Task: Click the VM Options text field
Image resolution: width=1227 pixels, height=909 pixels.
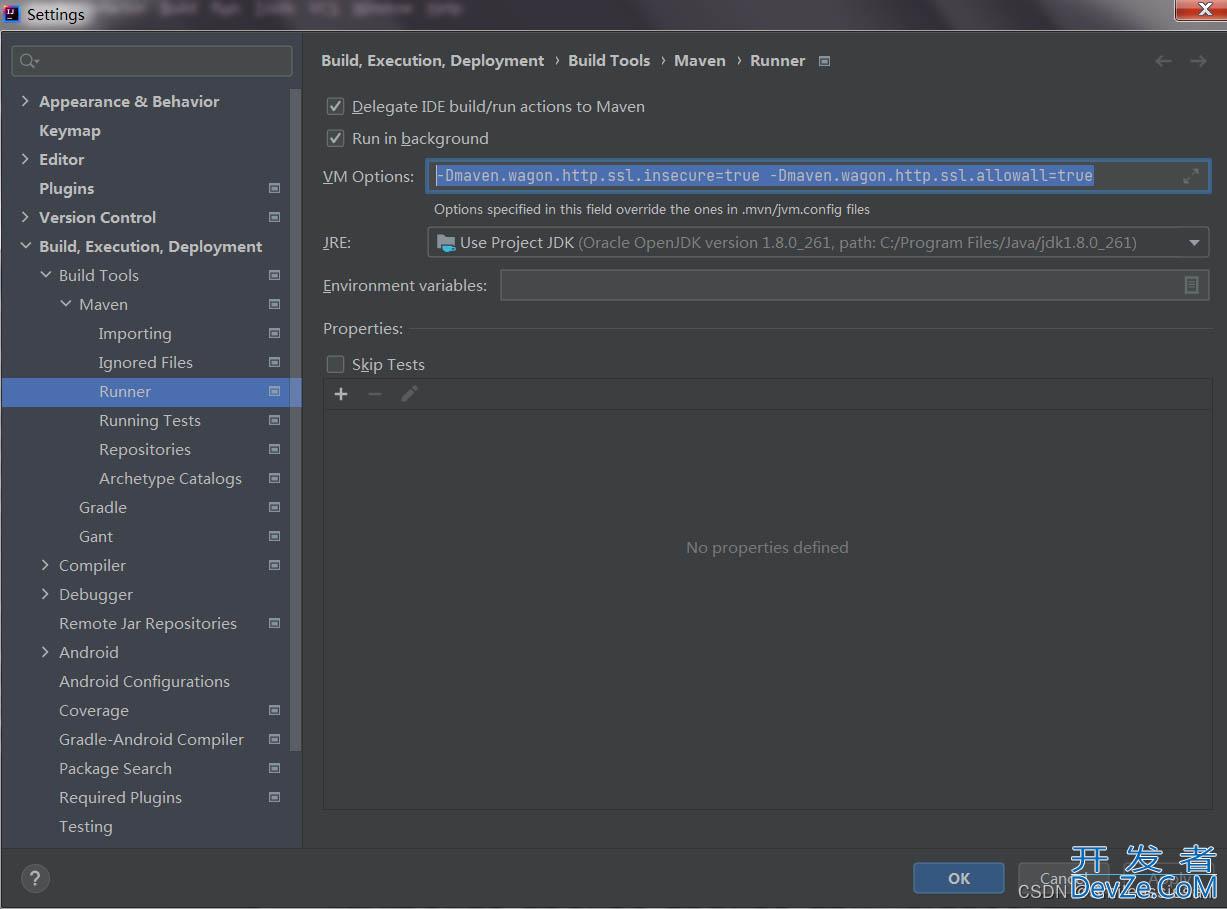Action: pyautogui.click(x=817, y=176)
